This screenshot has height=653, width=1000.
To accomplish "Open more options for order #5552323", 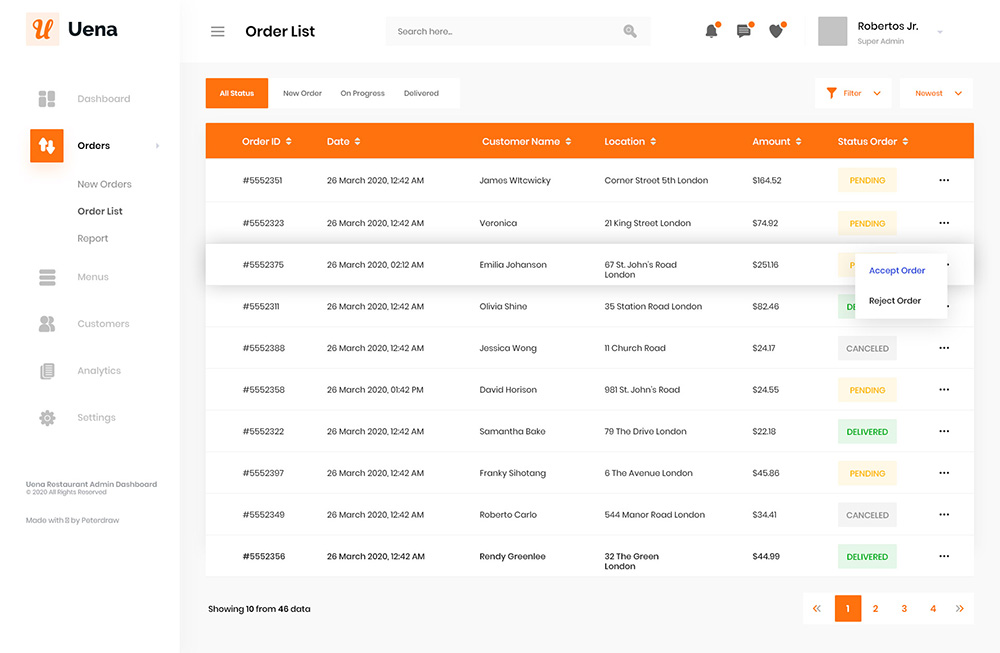I will coord(944,223).
